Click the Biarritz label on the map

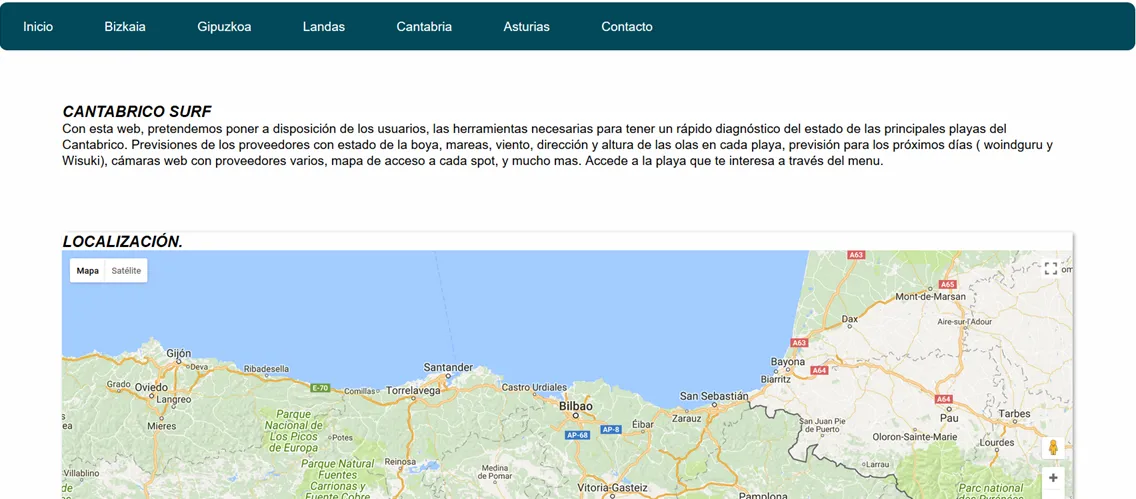[x=775, y=379]
